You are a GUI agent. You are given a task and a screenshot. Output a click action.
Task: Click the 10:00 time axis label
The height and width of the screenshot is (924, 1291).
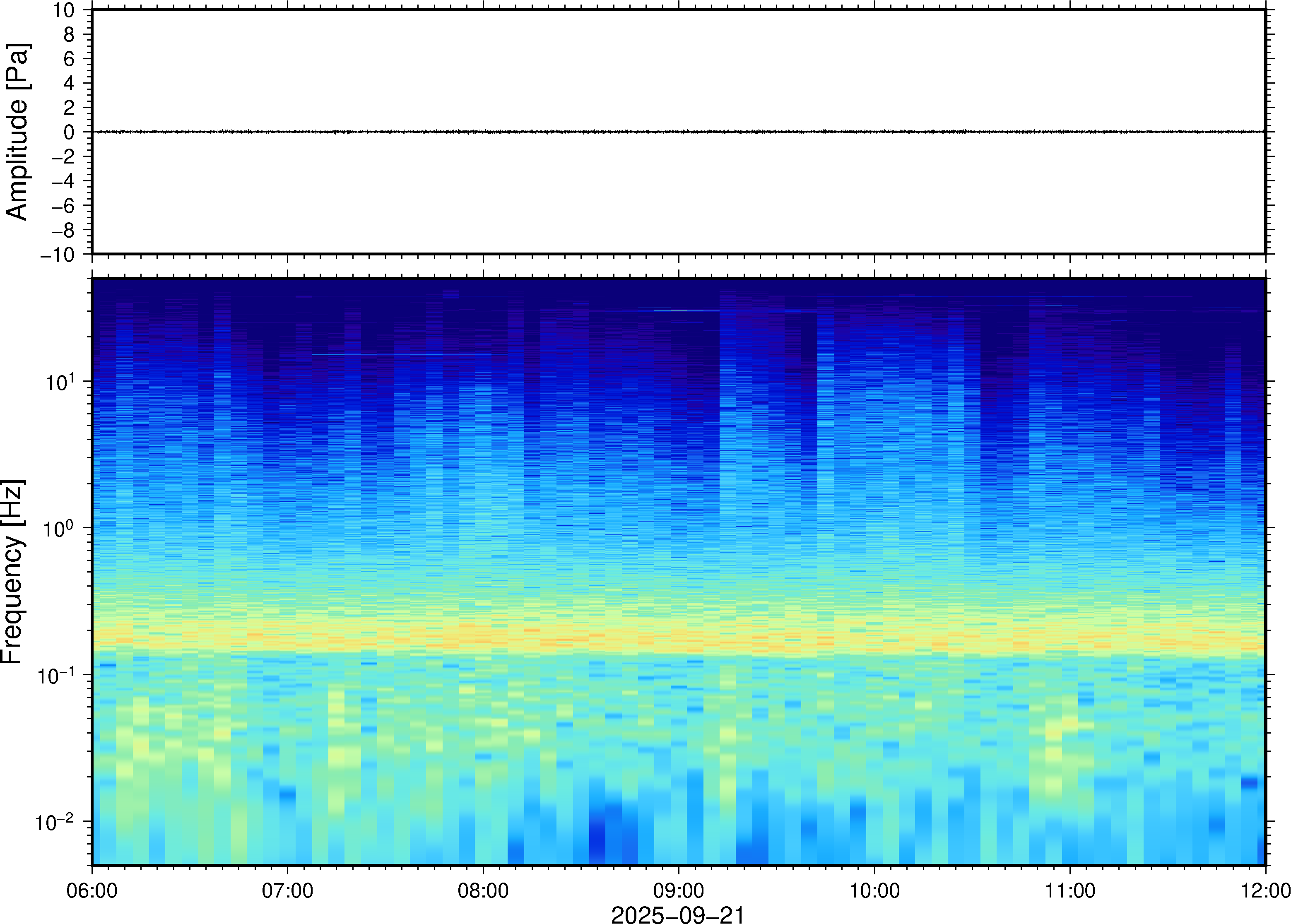(x=874, y=890)
